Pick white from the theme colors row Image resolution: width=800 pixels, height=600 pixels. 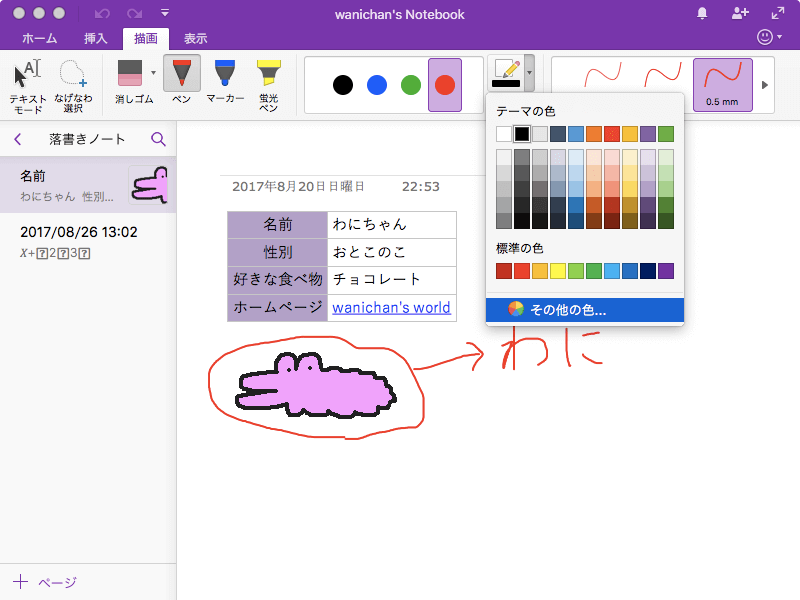point(504,134)
